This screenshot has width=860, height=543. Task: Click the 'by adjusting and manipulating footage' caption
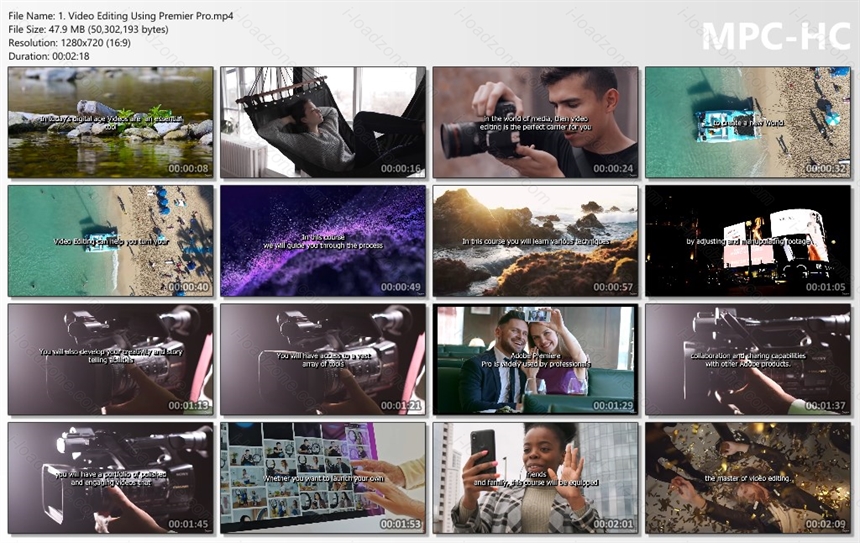click(748, 241)
